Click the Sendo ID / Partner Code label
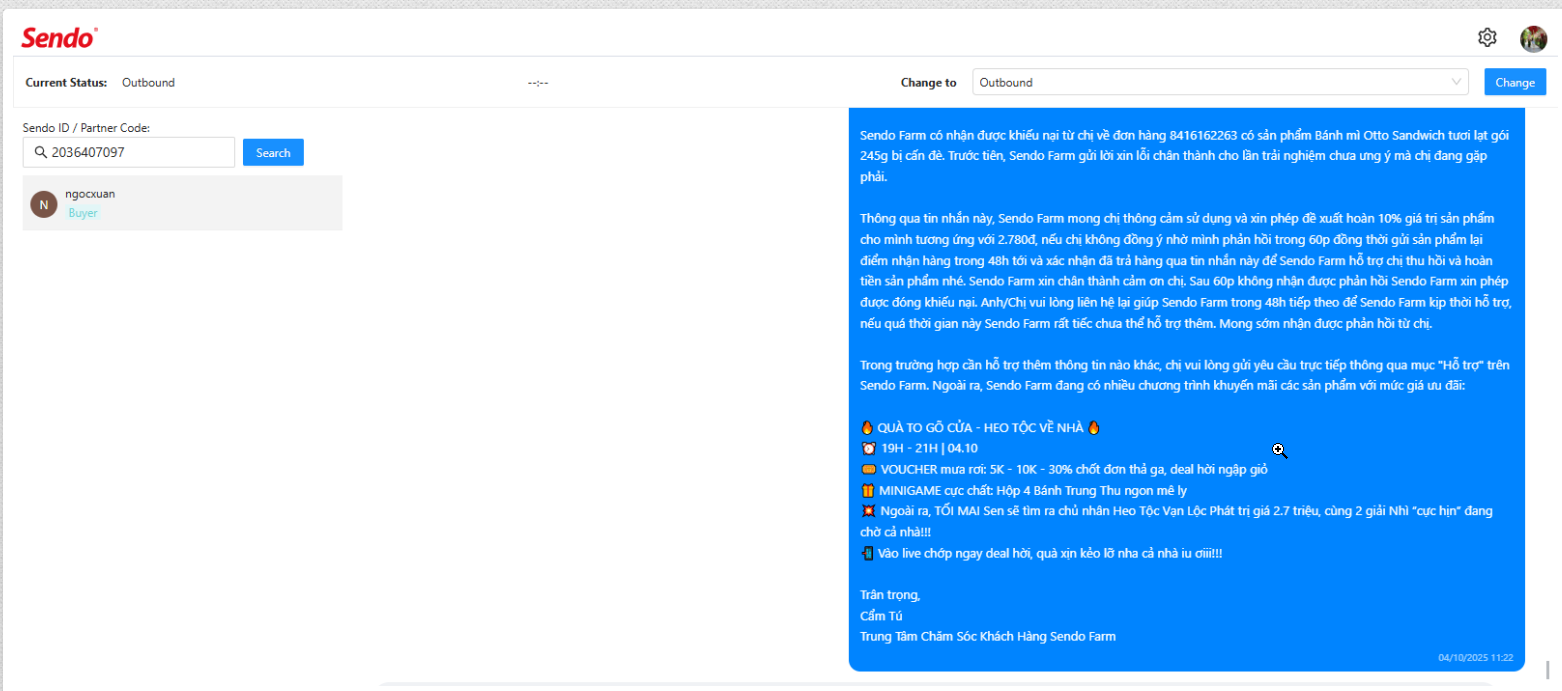This screenshot has width=1562, height=691. [86, 128]
